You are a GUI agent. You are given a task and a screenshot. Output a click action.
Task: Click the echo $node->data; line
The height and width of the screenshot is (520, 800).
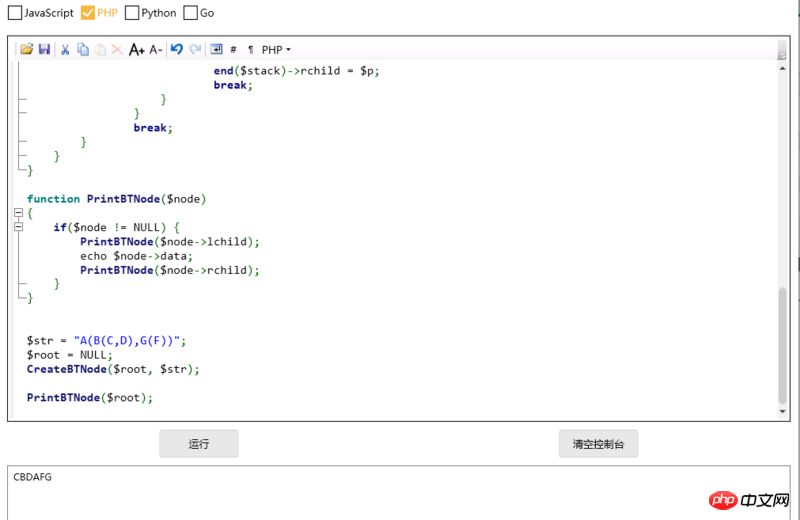click(x=136, y=256)
